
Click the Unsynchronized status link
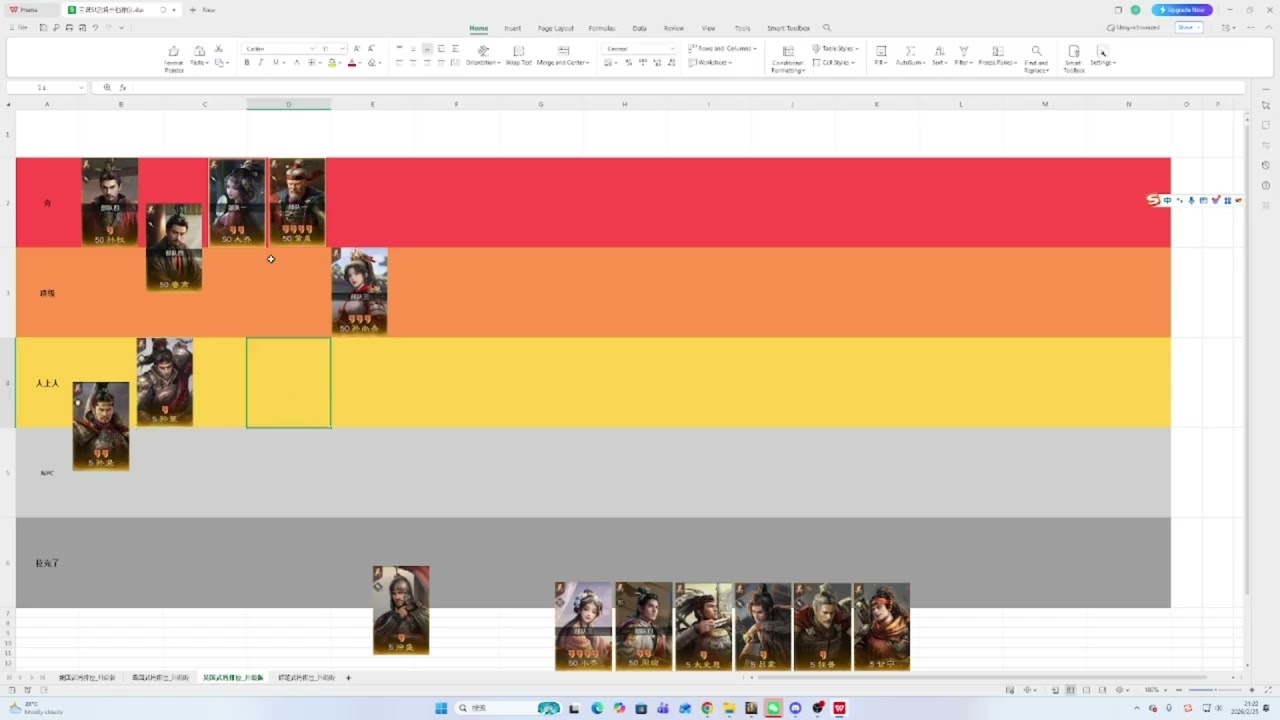click(x=1134, y=28)
